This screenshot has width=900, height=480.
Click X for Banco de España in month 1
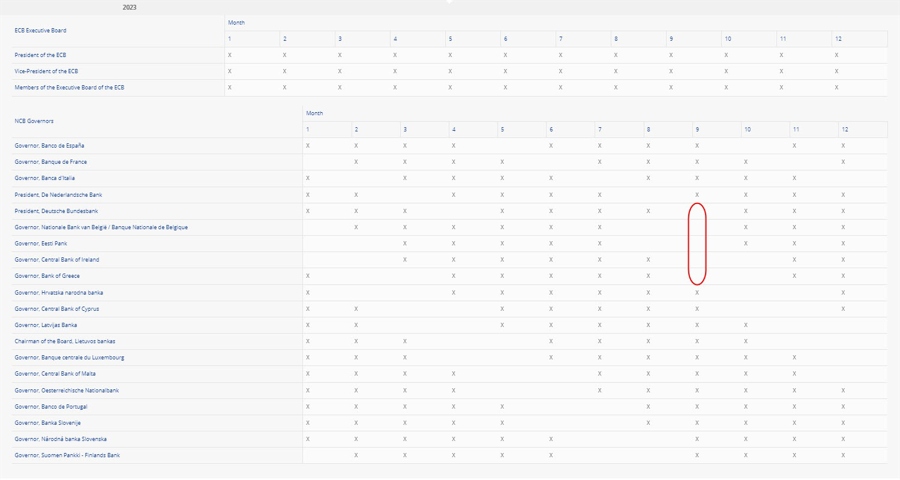tap(308, 146)
